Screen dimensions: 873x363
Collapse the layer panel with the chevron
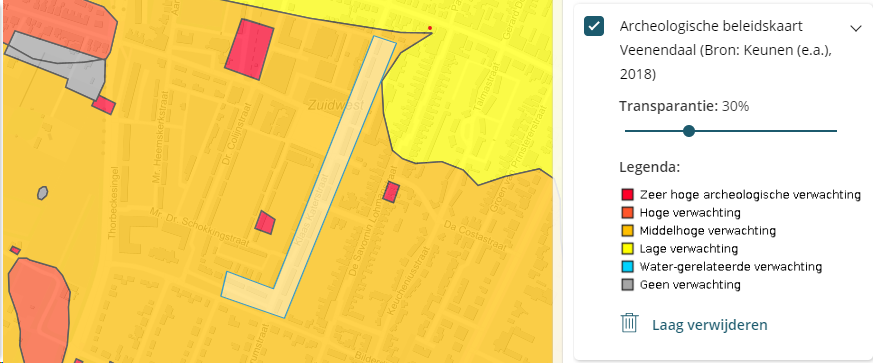pyautogui.click(x=856, y=28)
